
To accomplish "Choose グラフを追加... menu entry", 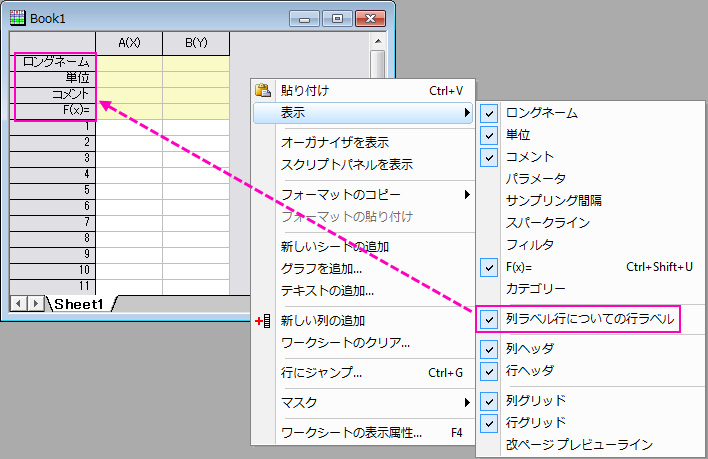I will 363,269.
